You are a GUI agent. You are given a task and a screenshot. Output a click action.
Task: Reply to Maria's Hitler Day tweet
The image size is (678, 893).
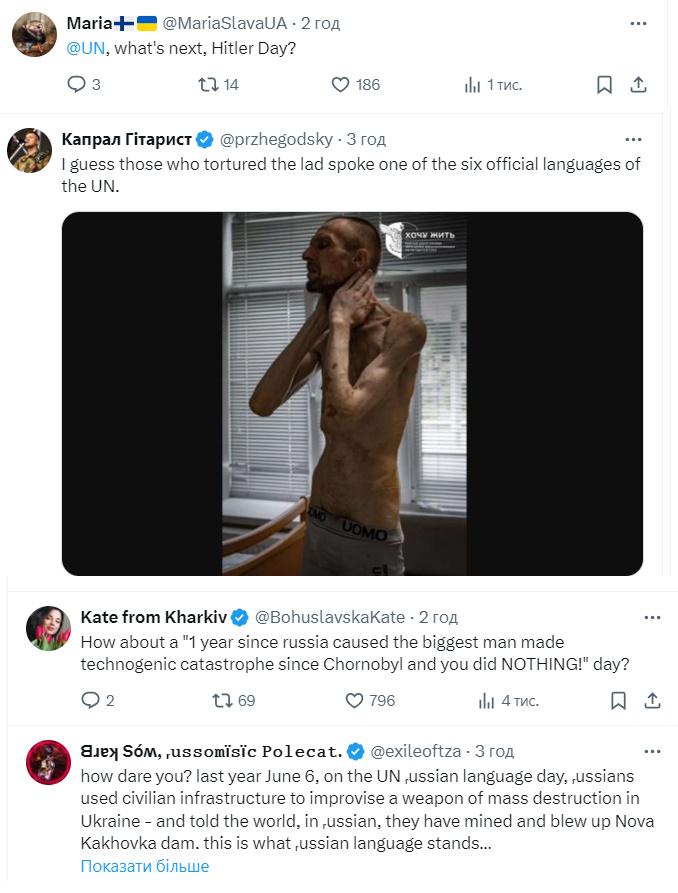[x=77, y=85]
